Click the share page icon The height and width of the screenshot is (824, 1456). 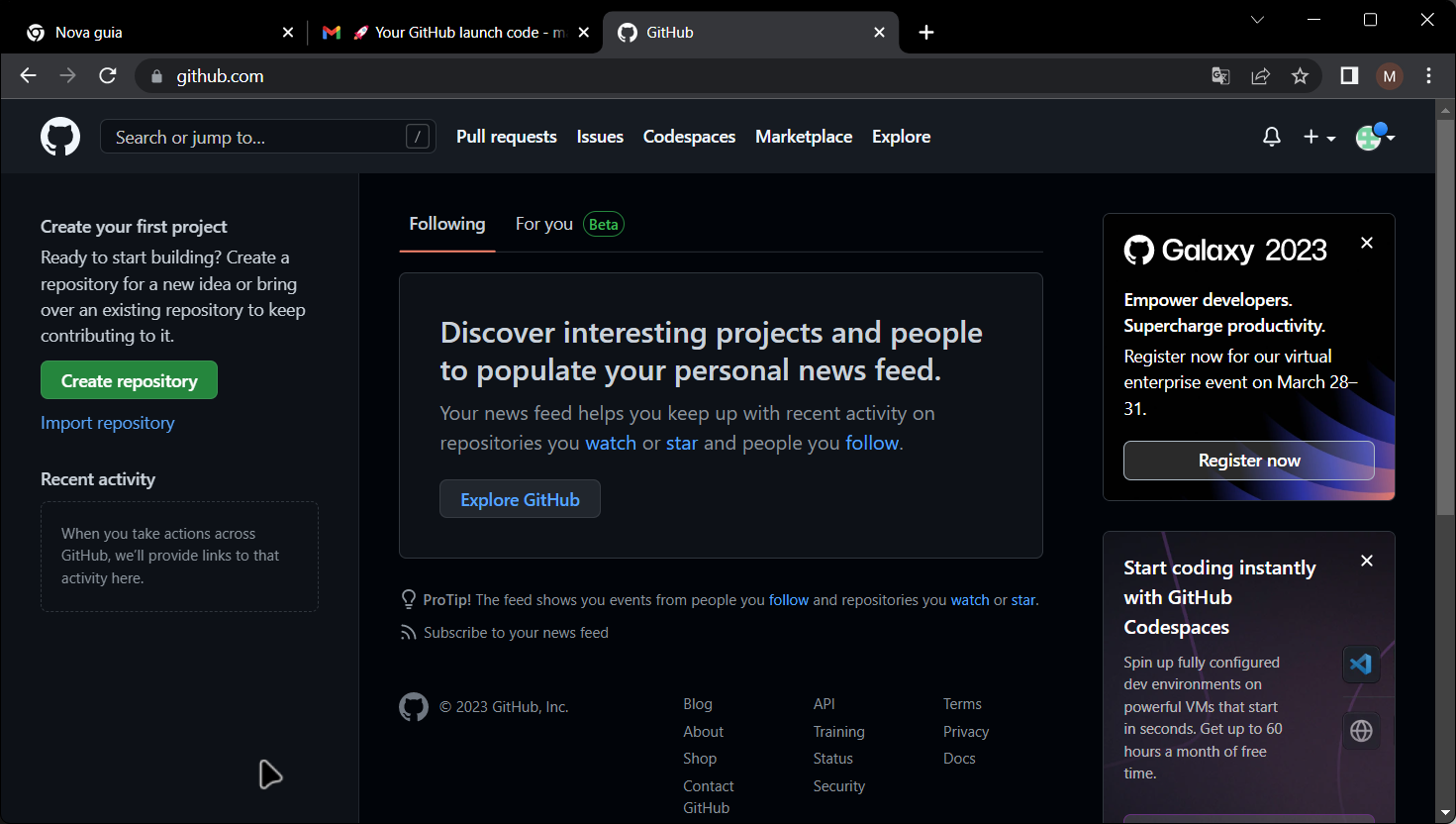pyautogui.click(x=1260, y=76)
